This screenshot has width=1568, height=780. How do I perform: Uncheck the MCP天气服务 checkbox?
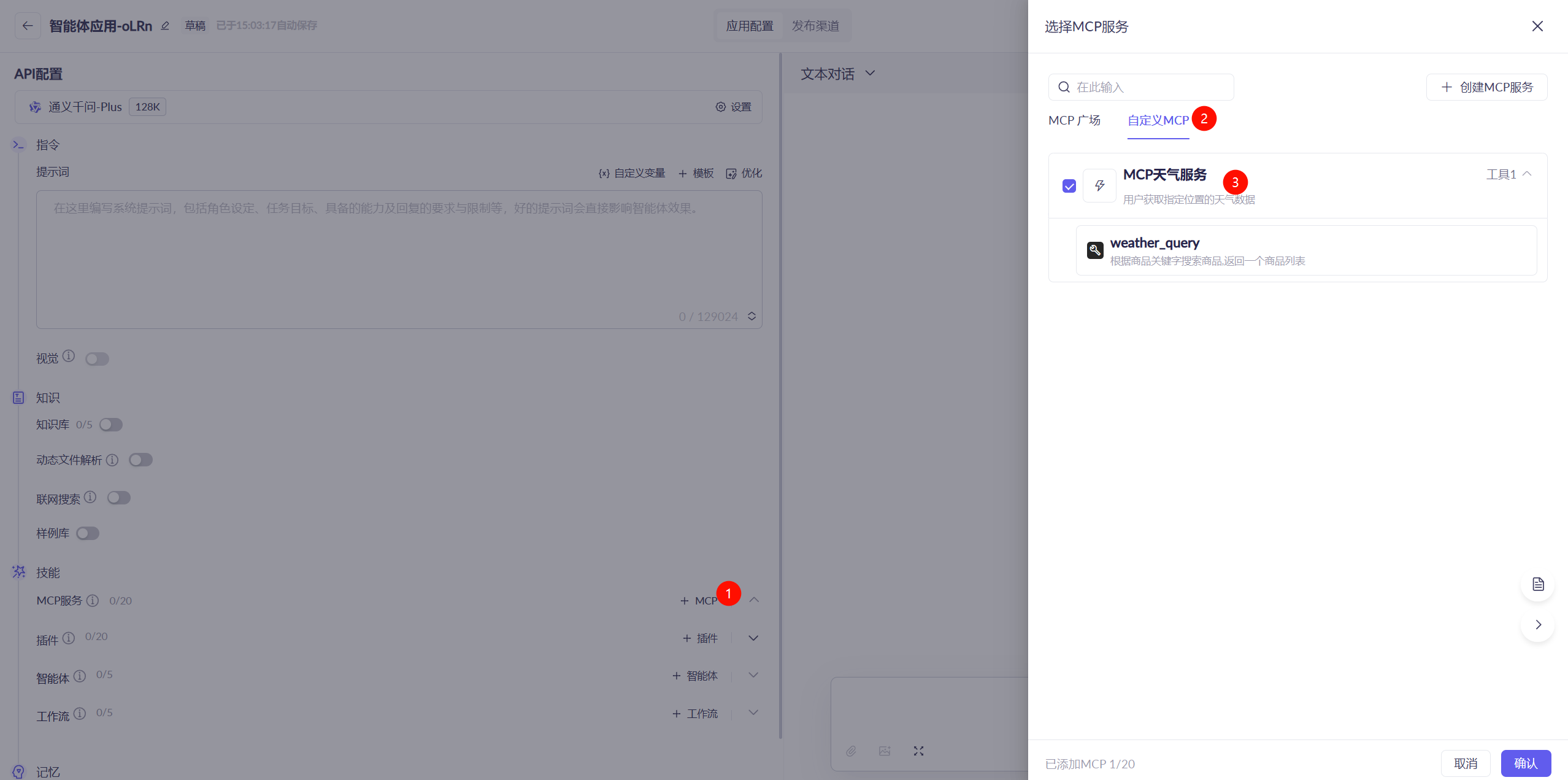coord(1069,186)
